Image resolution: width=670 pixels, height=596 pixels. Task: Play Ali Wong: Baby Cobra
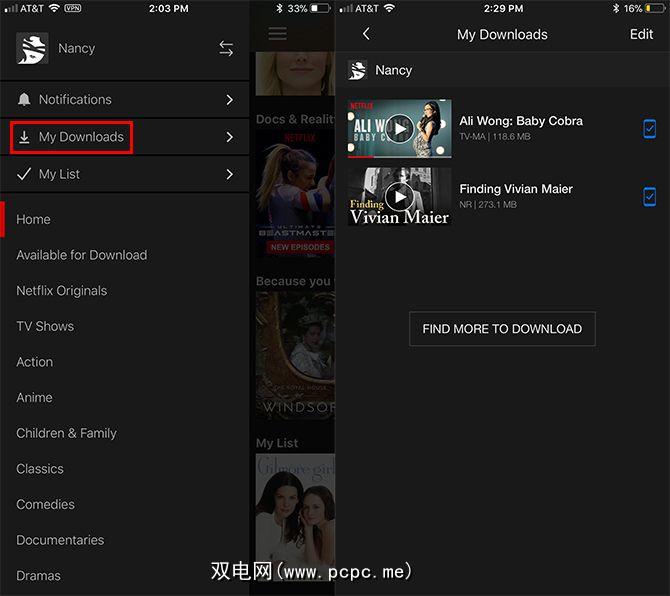[x=400, y=128]
